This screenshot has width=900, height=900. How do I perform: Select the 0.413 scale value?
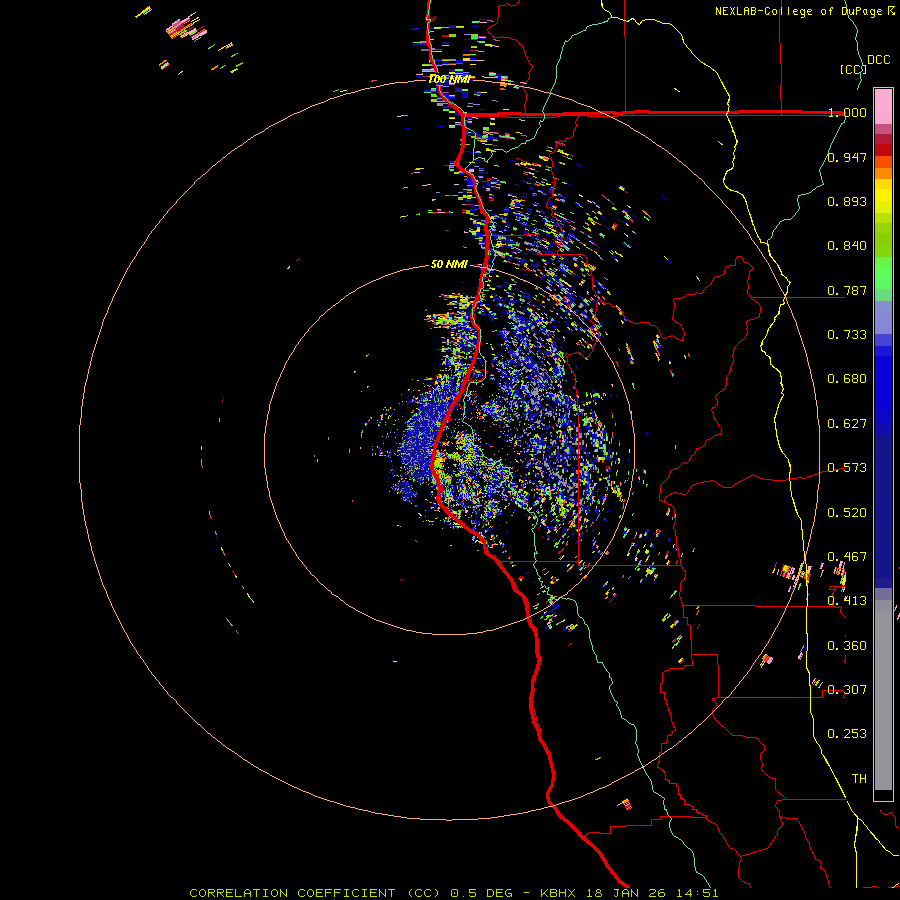click(847, 601)
